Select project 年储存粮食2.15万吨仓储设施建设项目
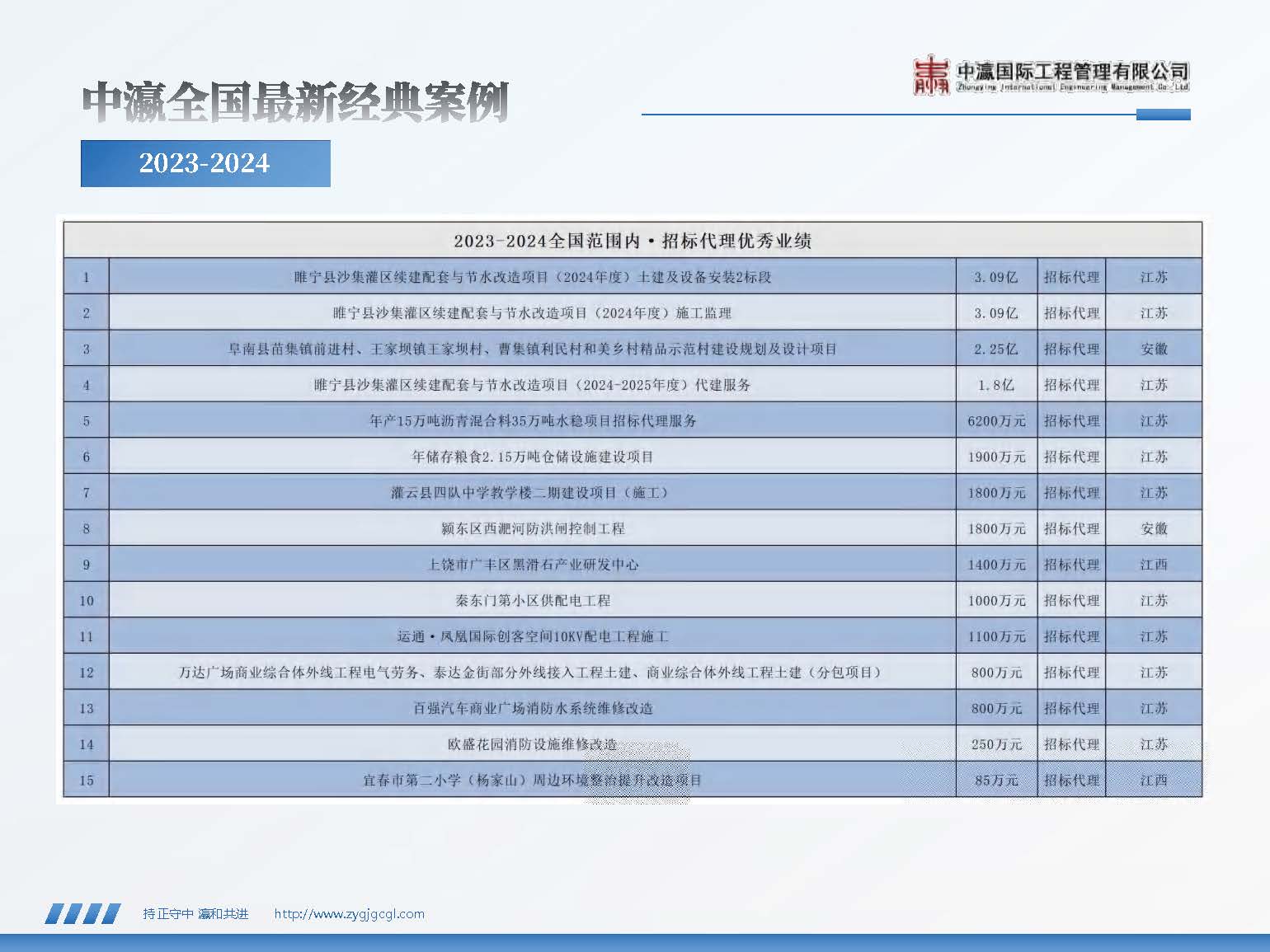1270x952 pixels. pyautogui.click(x=533, y=457)
